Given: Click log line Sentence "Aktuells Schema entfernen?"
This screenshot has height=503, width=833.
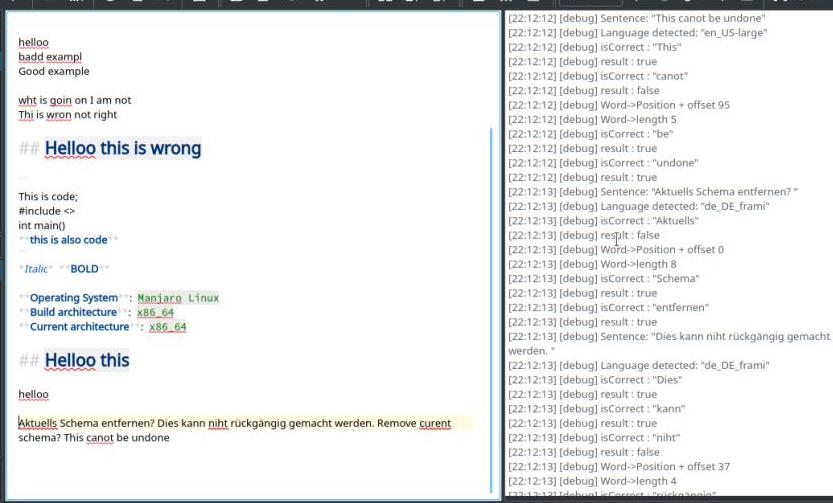Looking at the screenshot, I should (653, 192).
